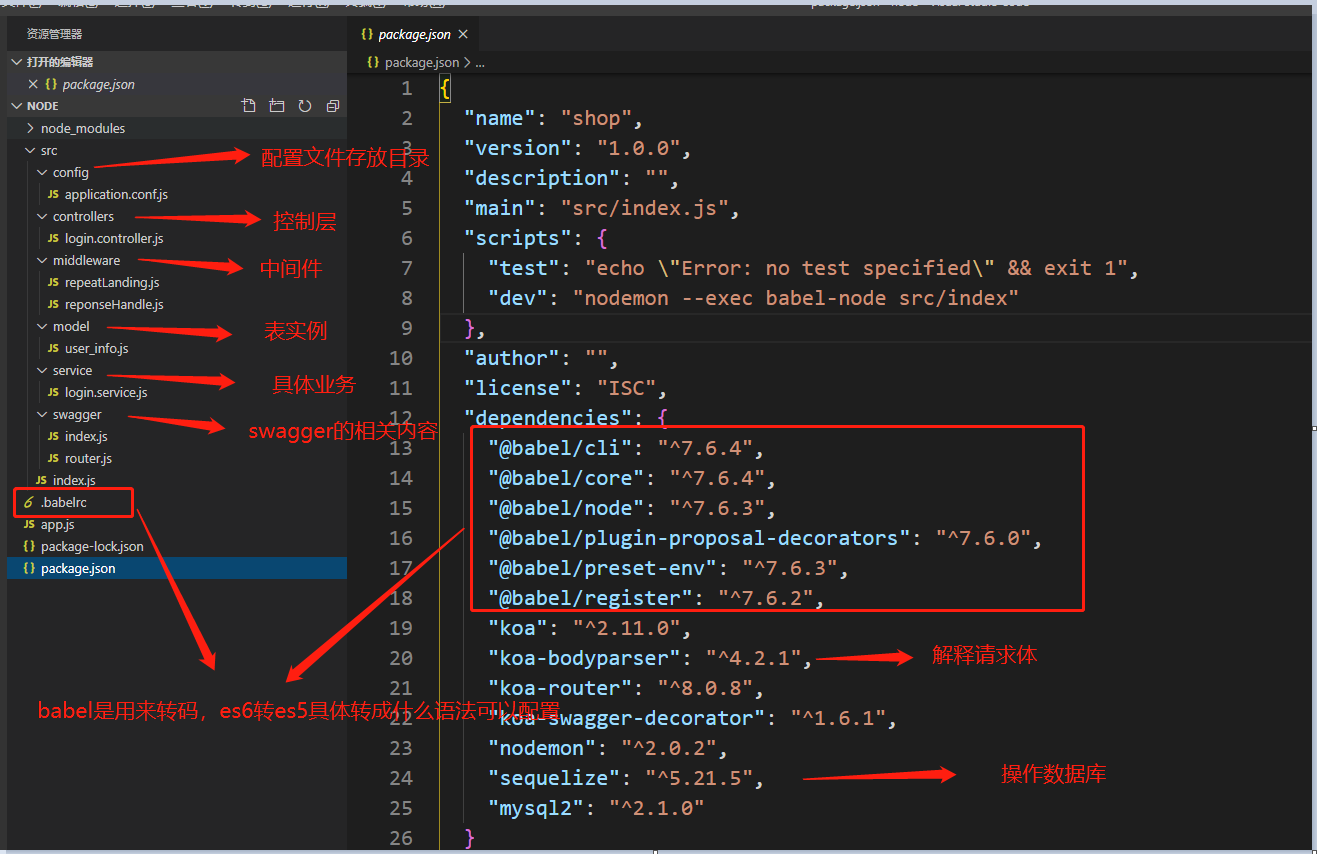The width and height of the screenshot is (1317, 854).
Task: Click the JS icon beside application.conf.js
Action: click(x=54, y=194)
